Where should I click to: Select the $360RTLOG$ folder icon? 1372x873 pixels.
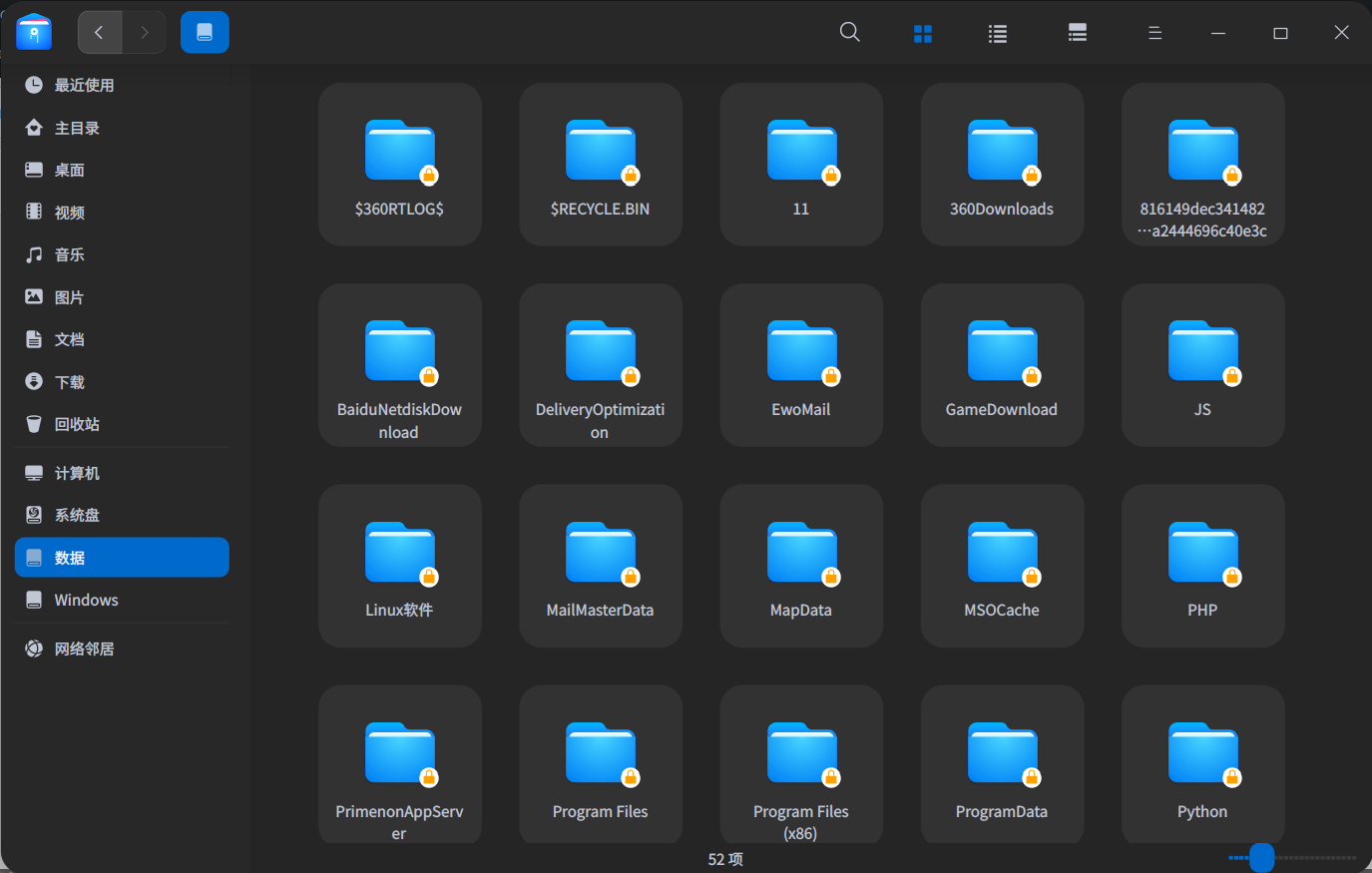coord(400,151)
